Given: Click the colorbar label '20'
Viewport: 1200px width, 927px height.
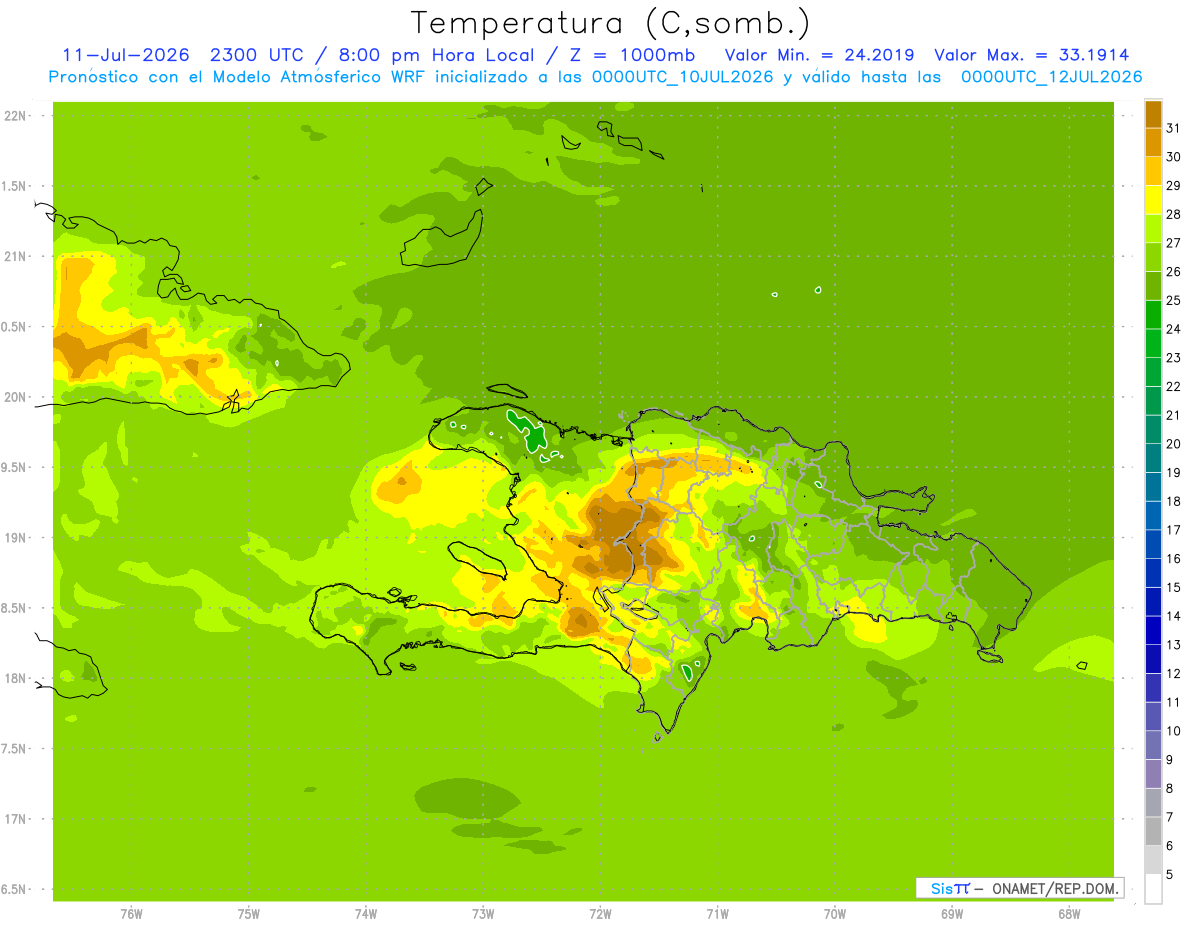Looking at the screenshot, I should [1174, 444].
